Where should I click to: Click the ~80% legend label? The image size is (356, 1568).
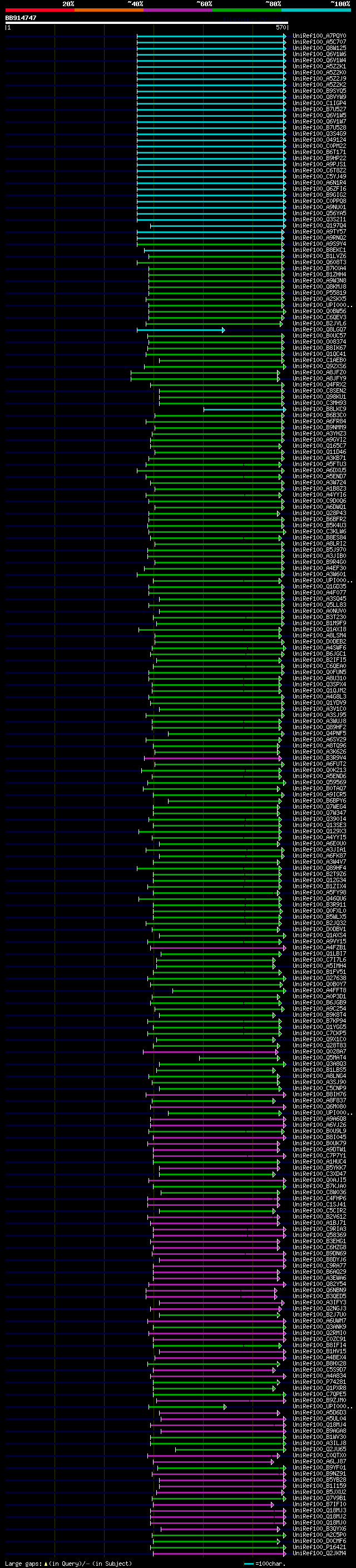[x=273, y=4]
